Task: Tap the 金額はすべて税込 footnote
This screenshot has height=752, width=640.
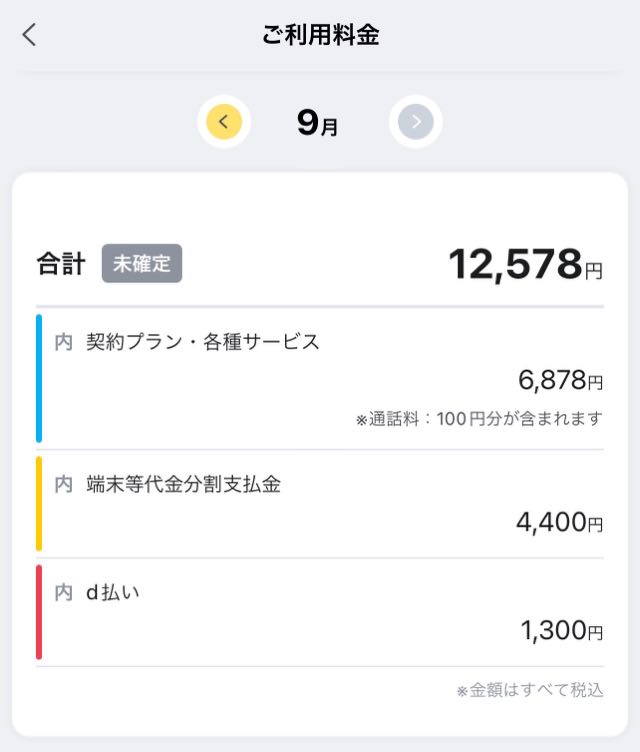Action: 530,690
